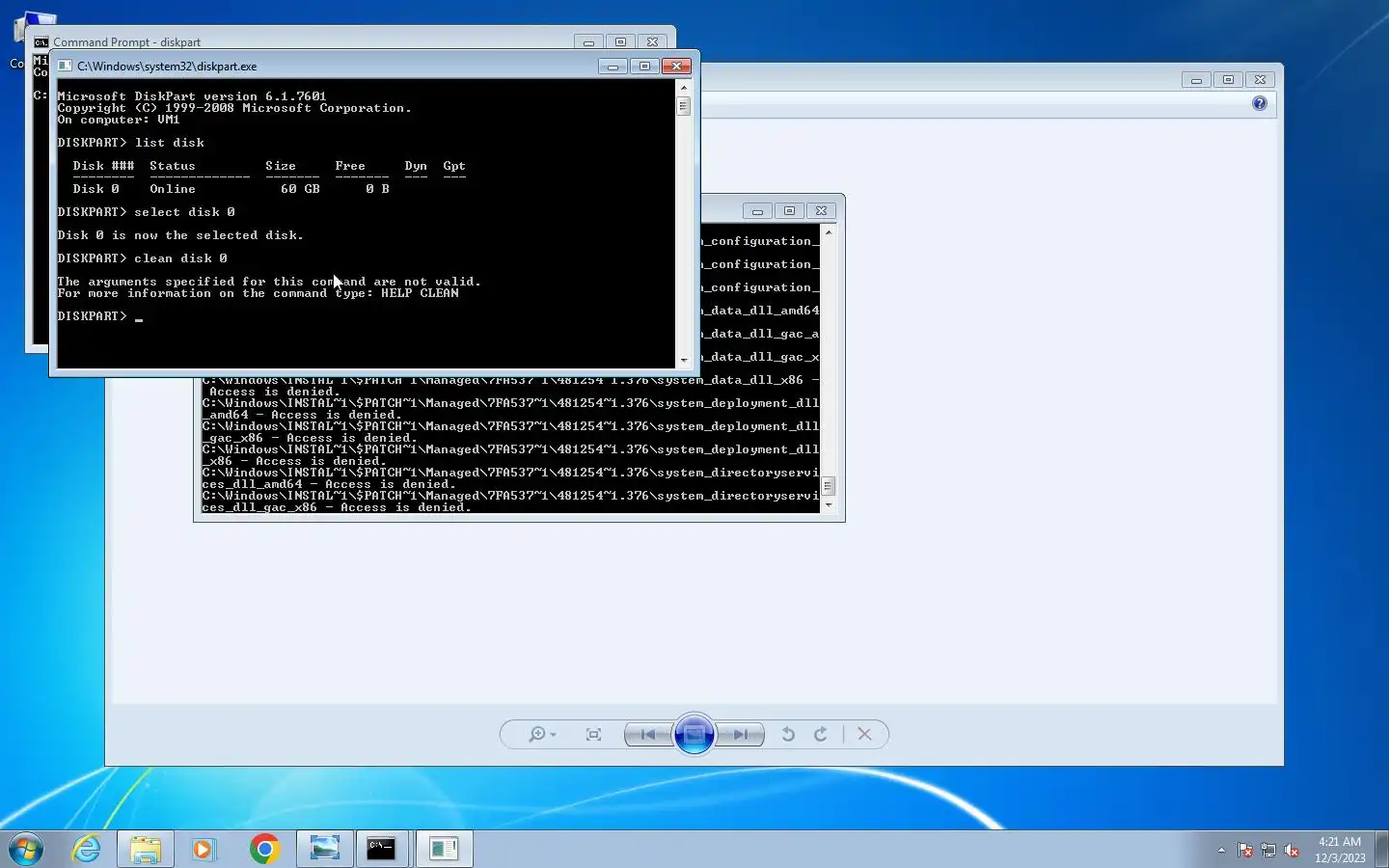Open Windows Media Player from the taskbar

[204, 849]
